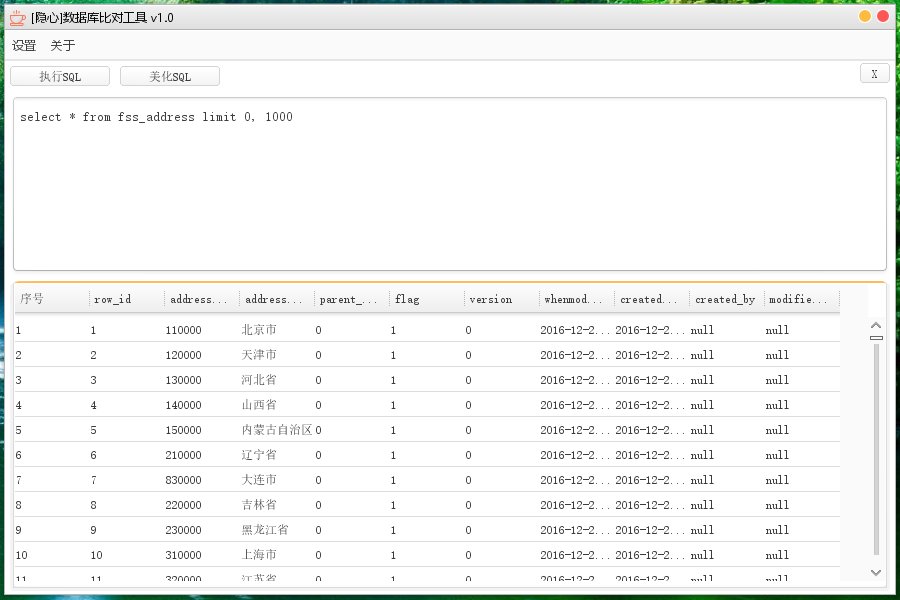Click the Java coffee cup app icon
Screen dimensions: 900x600
click(x=17, y=18)
